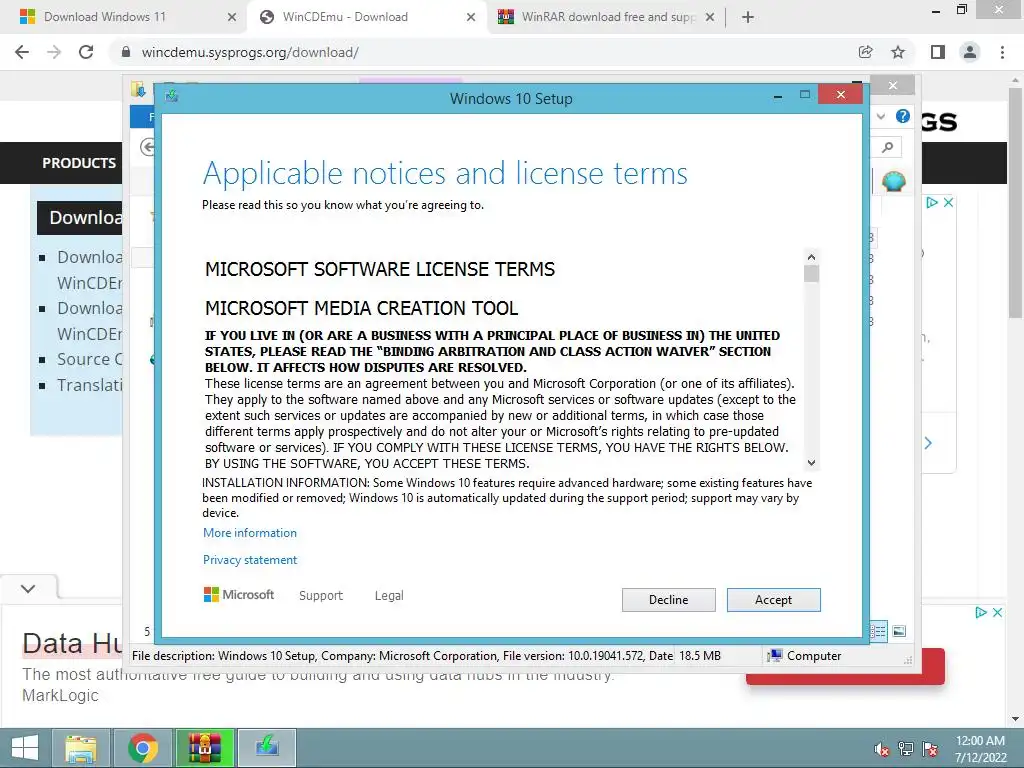Open the More information link
The height and width of the screenshot is (768, 1024).
point(249,533)
